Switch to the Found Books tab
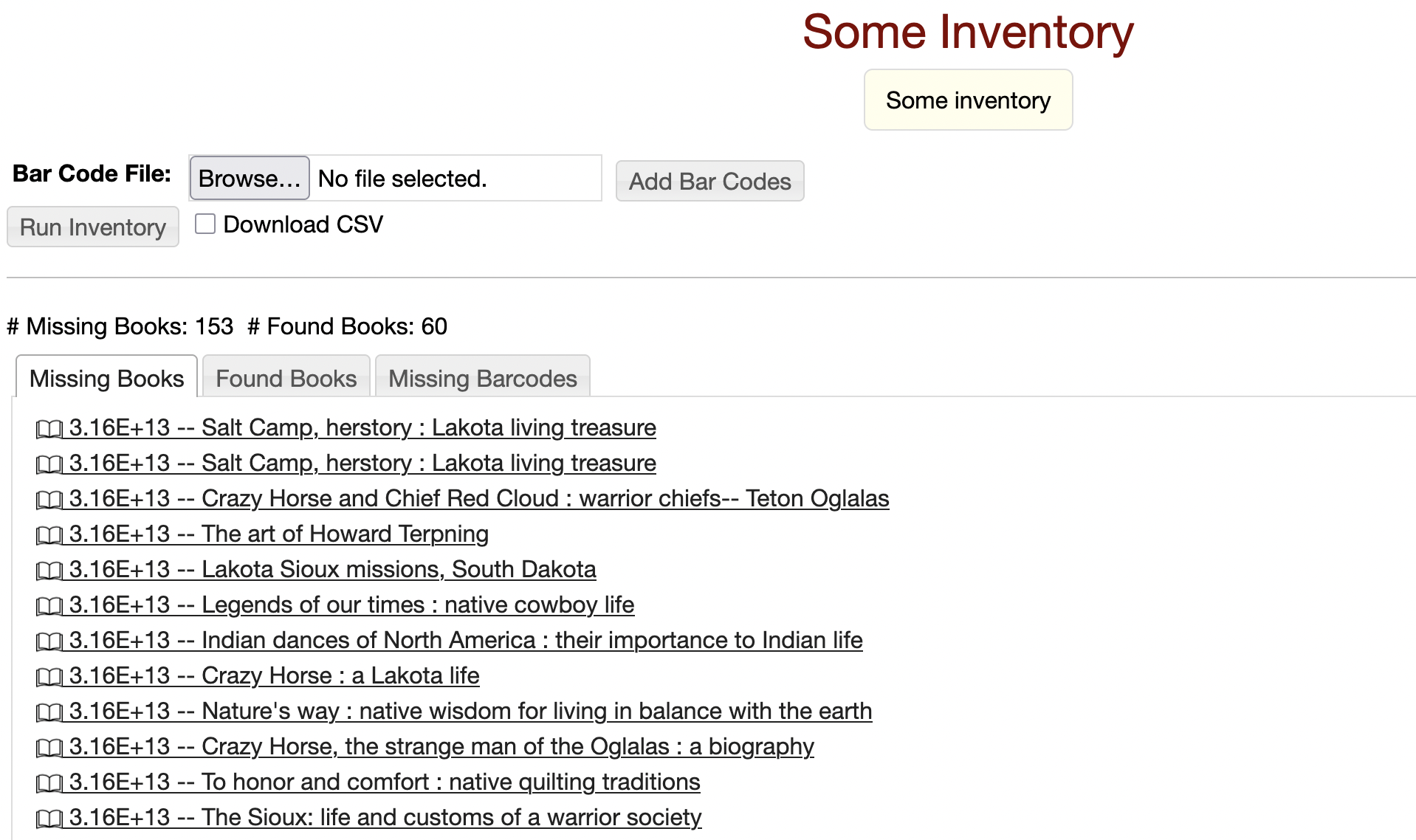 [286, 379]
